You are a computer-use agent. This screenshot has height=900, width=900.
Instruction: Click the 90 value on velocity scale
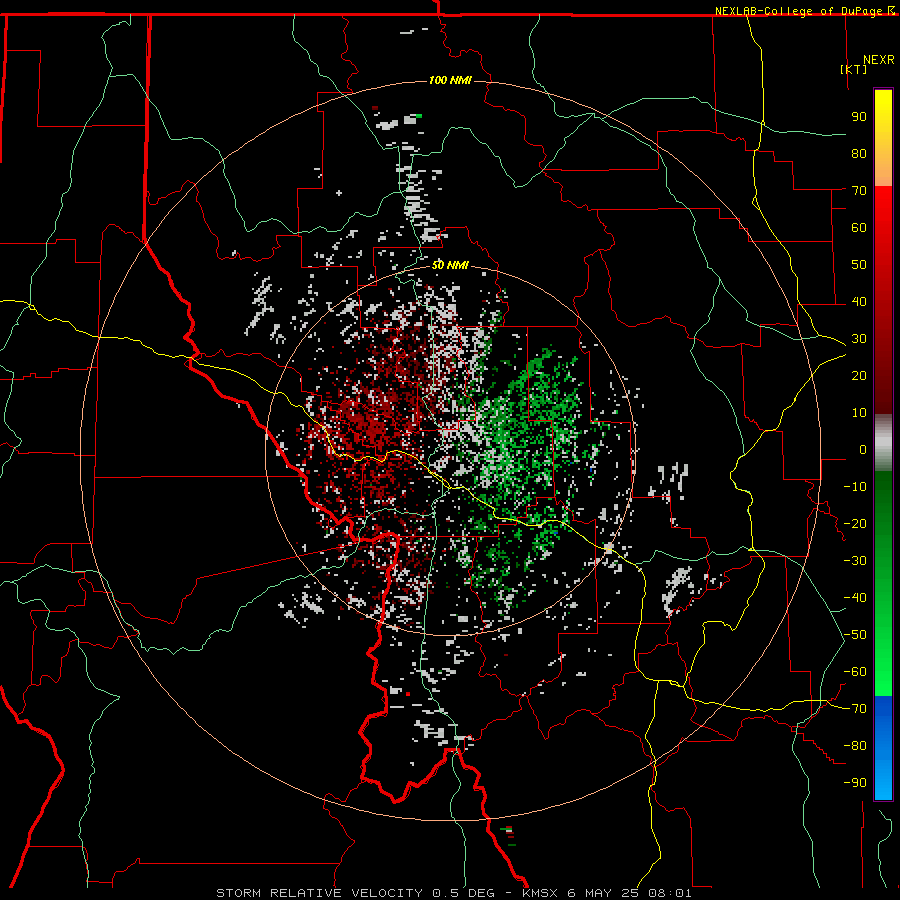(x=859, y=117)
